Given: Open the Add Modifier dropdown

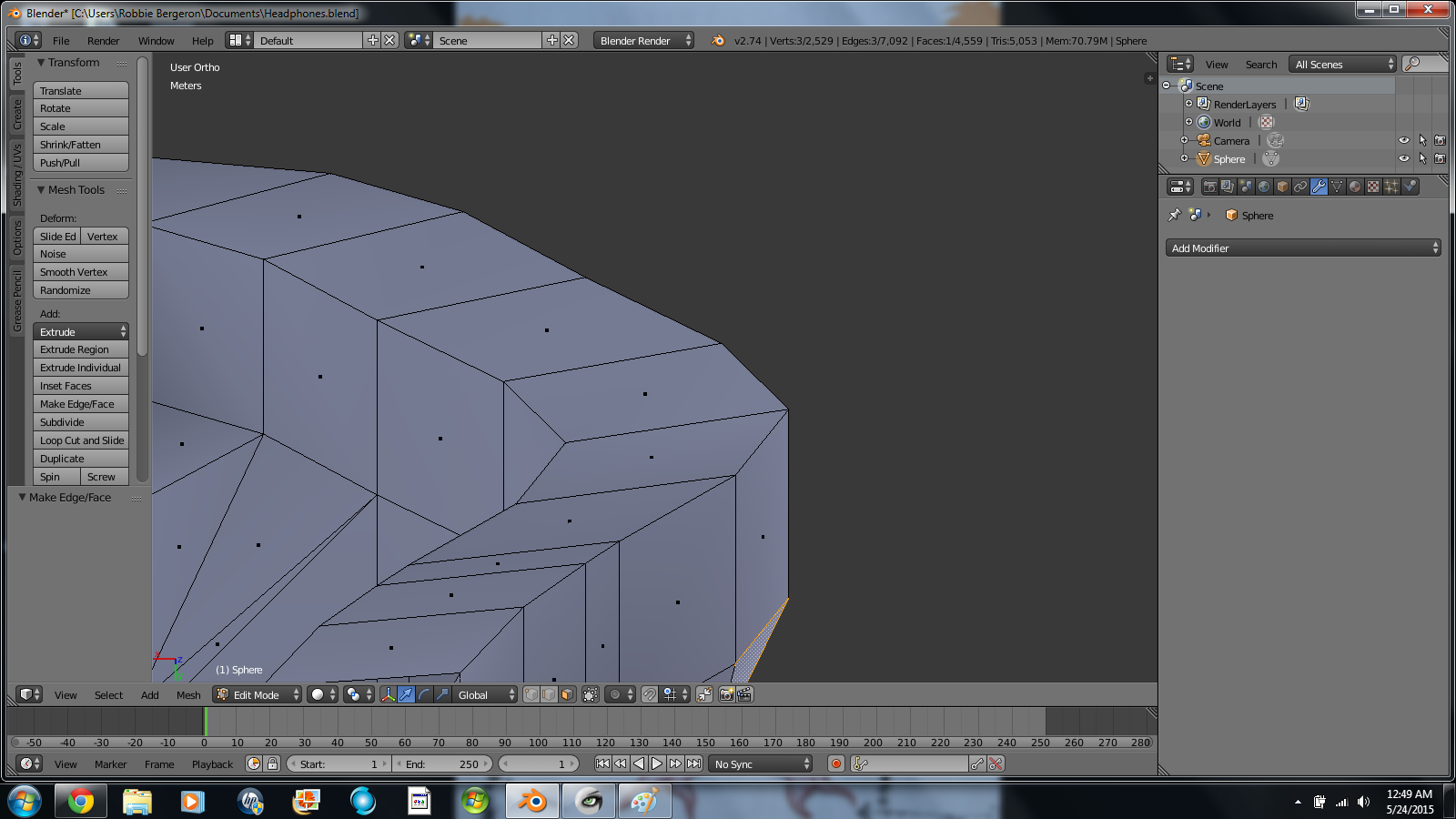Looking at the screenshot, I should tap(1303, 248).
